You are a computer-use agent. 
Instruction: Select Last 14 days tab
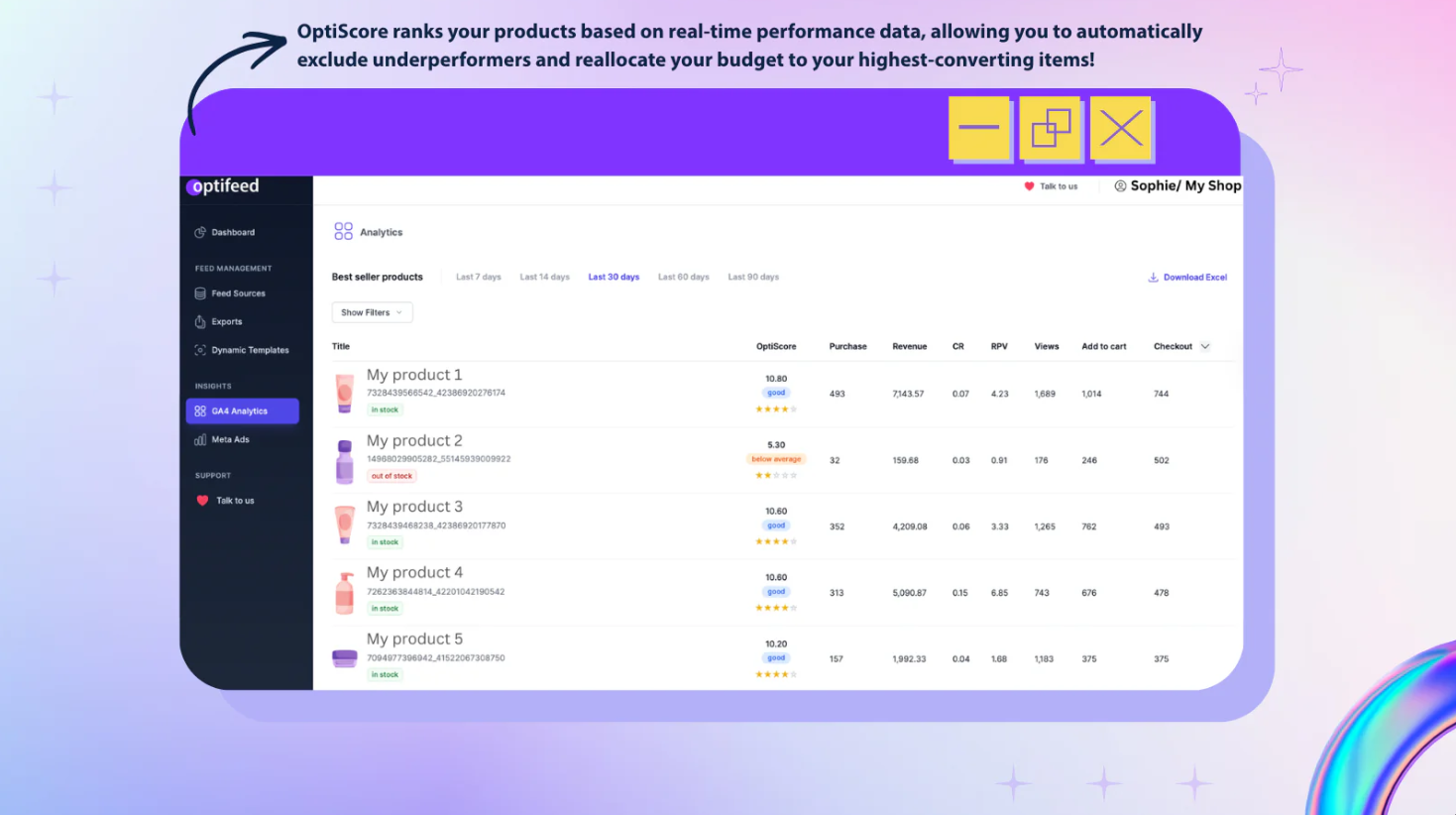(545, 278)
